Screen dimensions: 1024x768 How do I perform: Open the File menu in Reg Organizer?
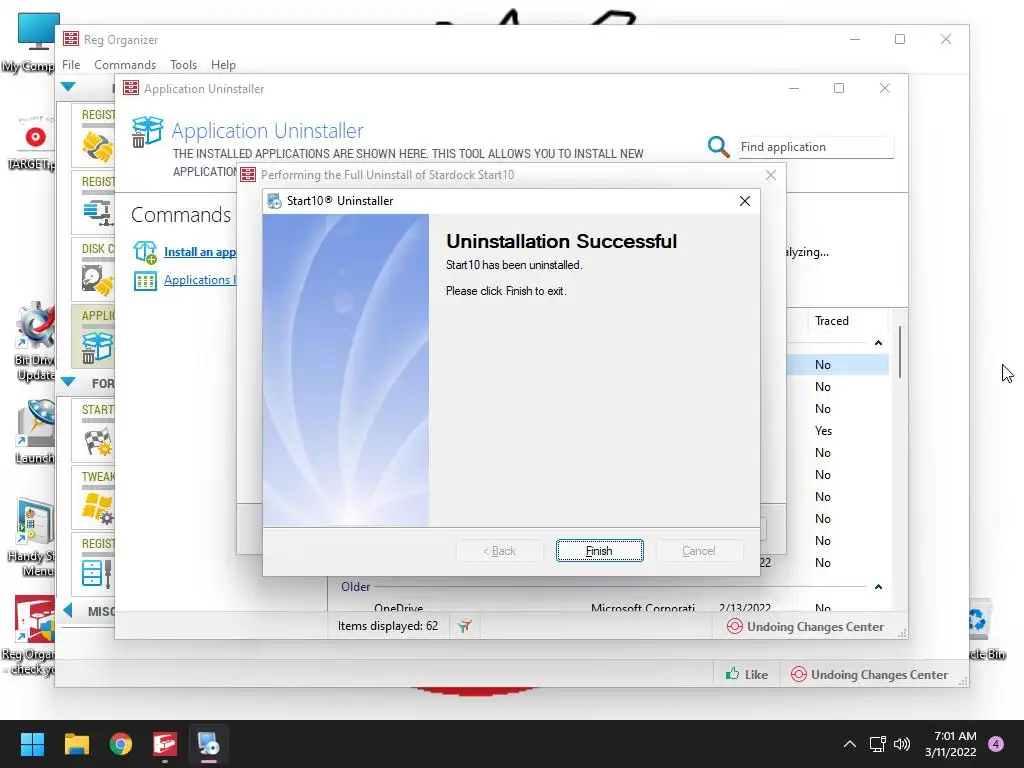(71, 65)
